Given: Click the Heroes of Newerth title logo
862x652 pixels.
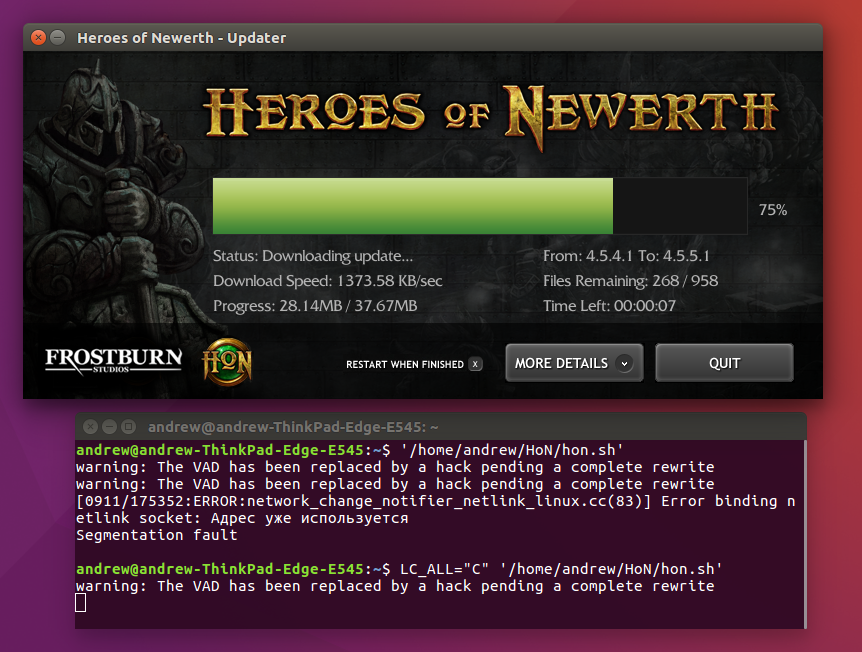Looking at the screenshot, I should pos(490,111).
